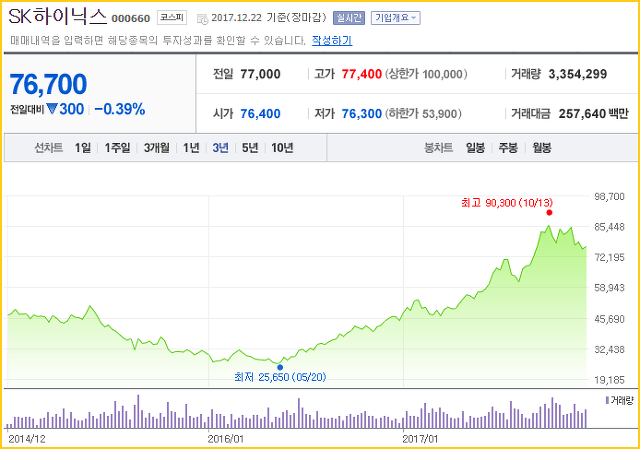
Task: Click the 98,700 axis value
Action: 609,197
